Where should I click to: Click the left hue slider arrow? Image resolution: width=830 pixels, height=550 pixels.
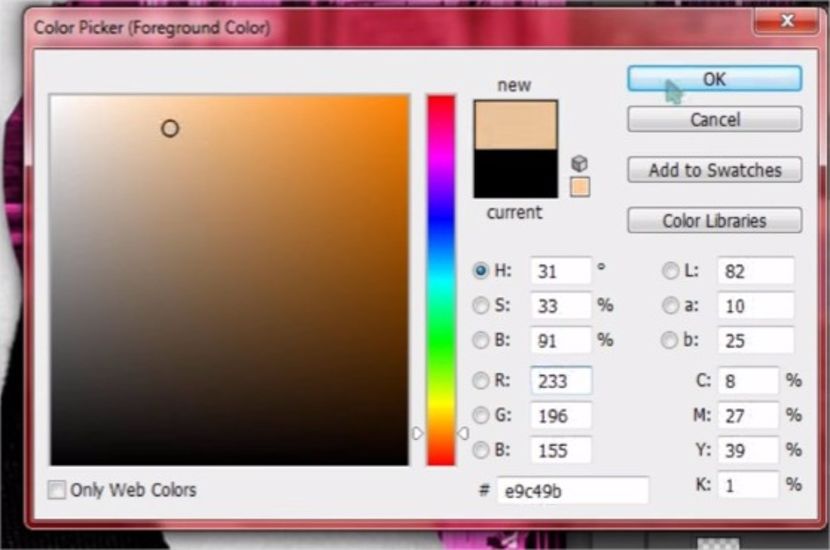(x=418, y=433)
